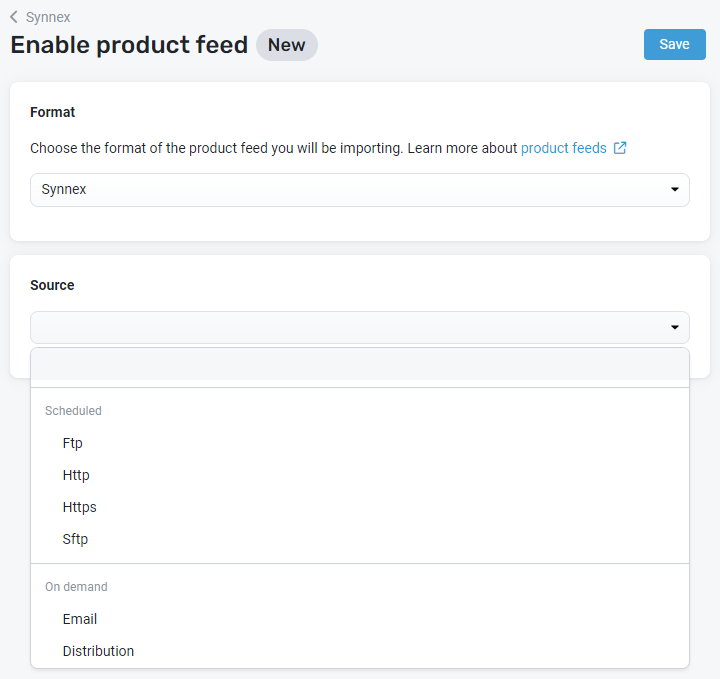Click the Scheduled group header

73,410
